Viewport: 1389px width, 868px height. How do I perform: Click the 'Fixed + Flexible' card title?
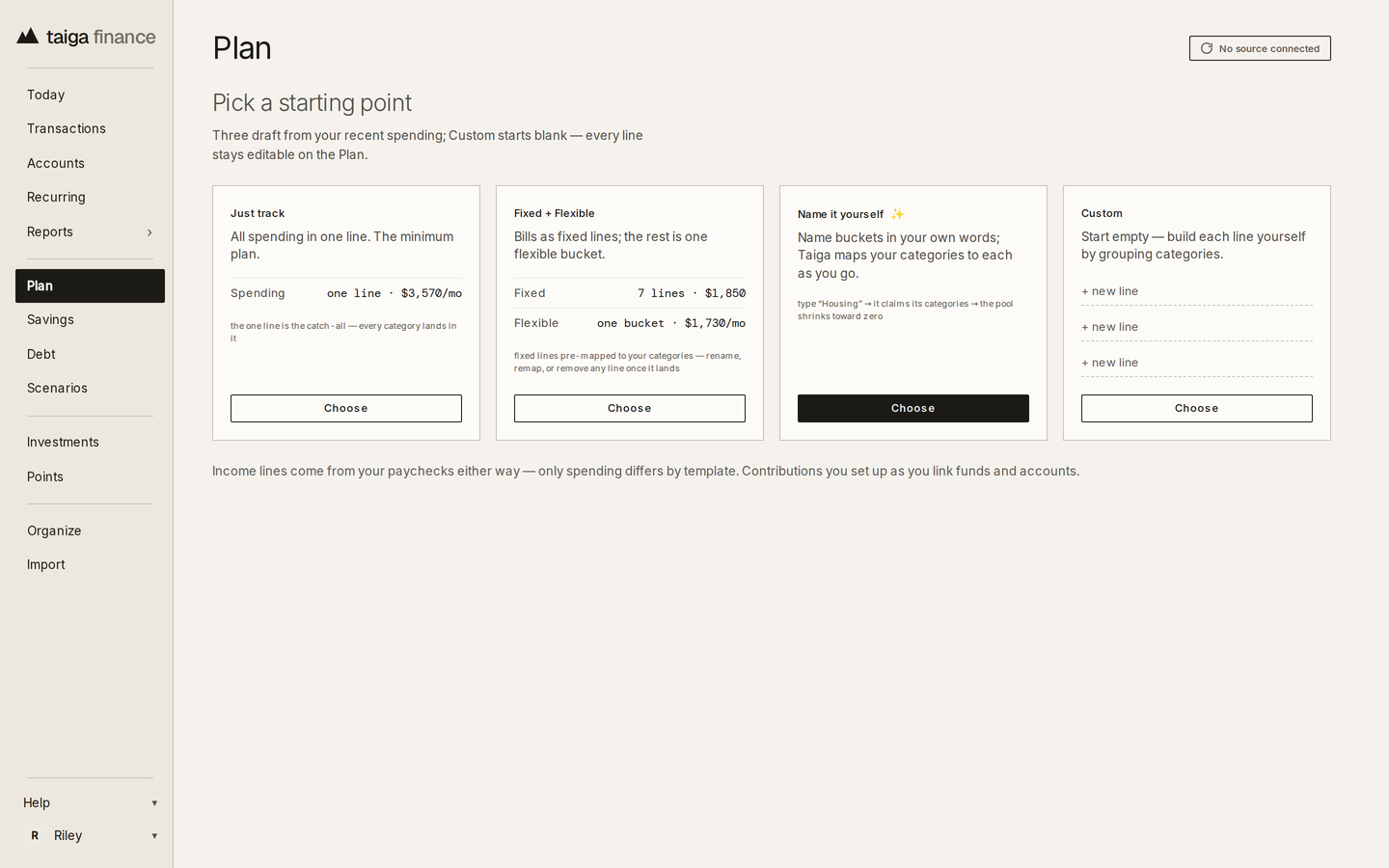pos(555,213)
